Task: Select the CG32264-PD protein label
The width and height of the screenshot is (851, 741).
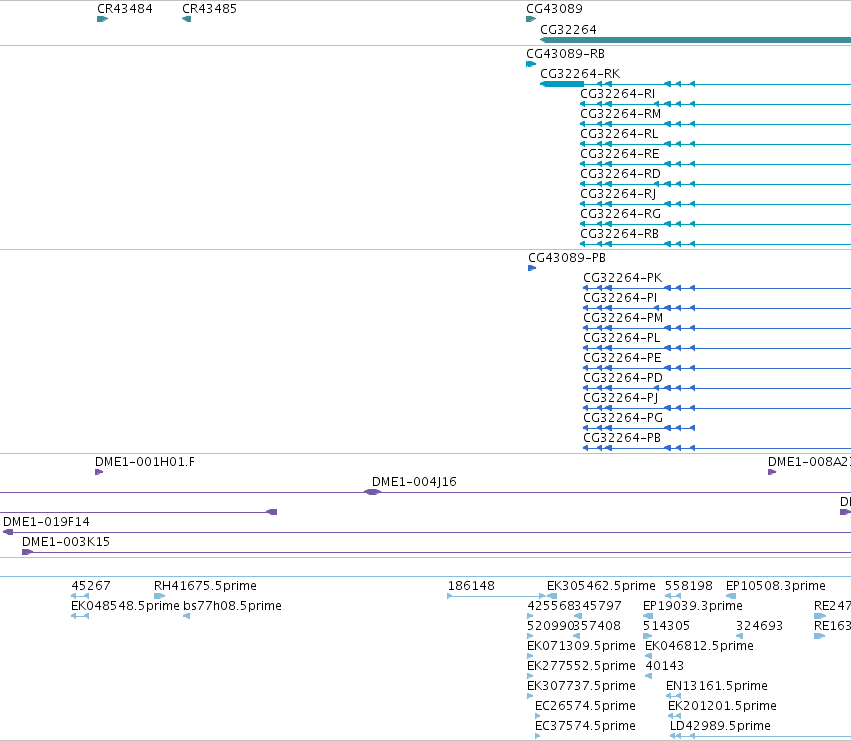Action: [623, 378]
